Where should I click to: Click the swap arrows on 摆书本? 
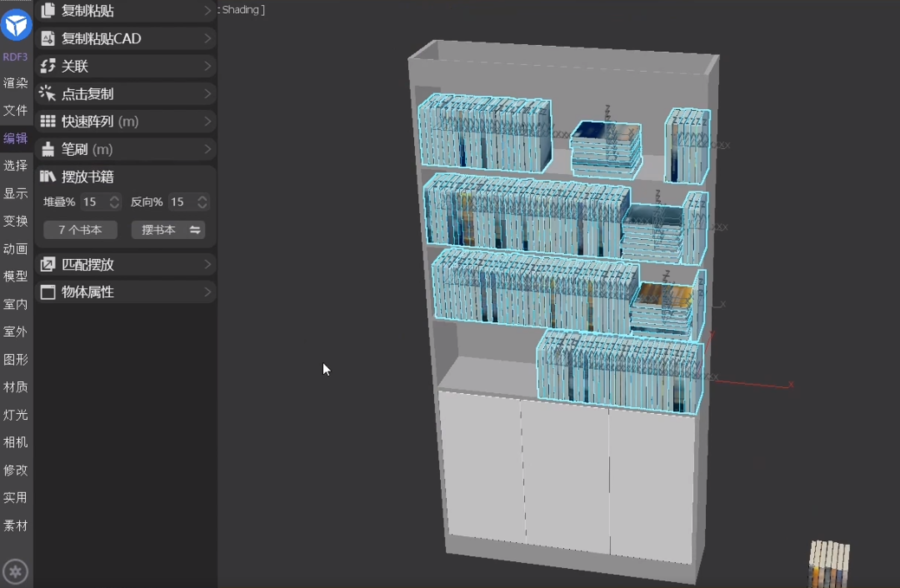click(195, 230)
